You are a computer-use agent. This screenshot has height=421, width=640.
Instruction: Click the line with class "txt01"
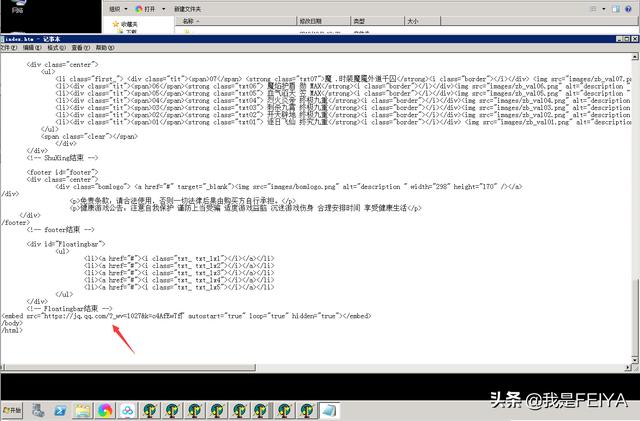pos(343,122)
